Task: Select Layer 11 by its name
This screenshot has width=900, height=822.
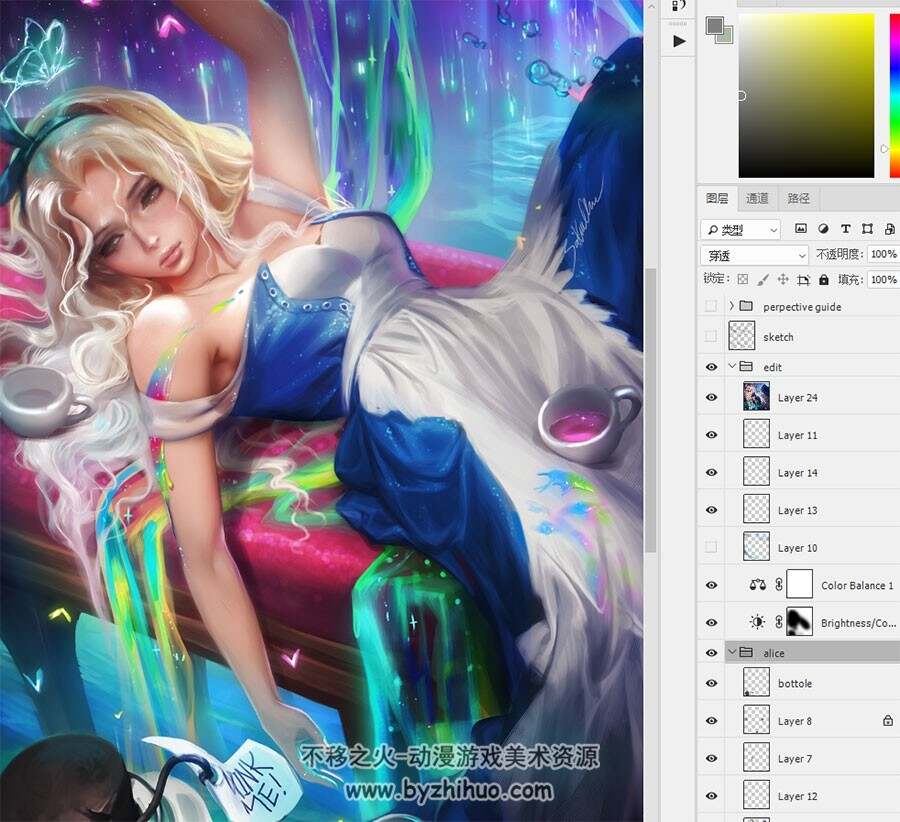Action: [x=797, y=435]
